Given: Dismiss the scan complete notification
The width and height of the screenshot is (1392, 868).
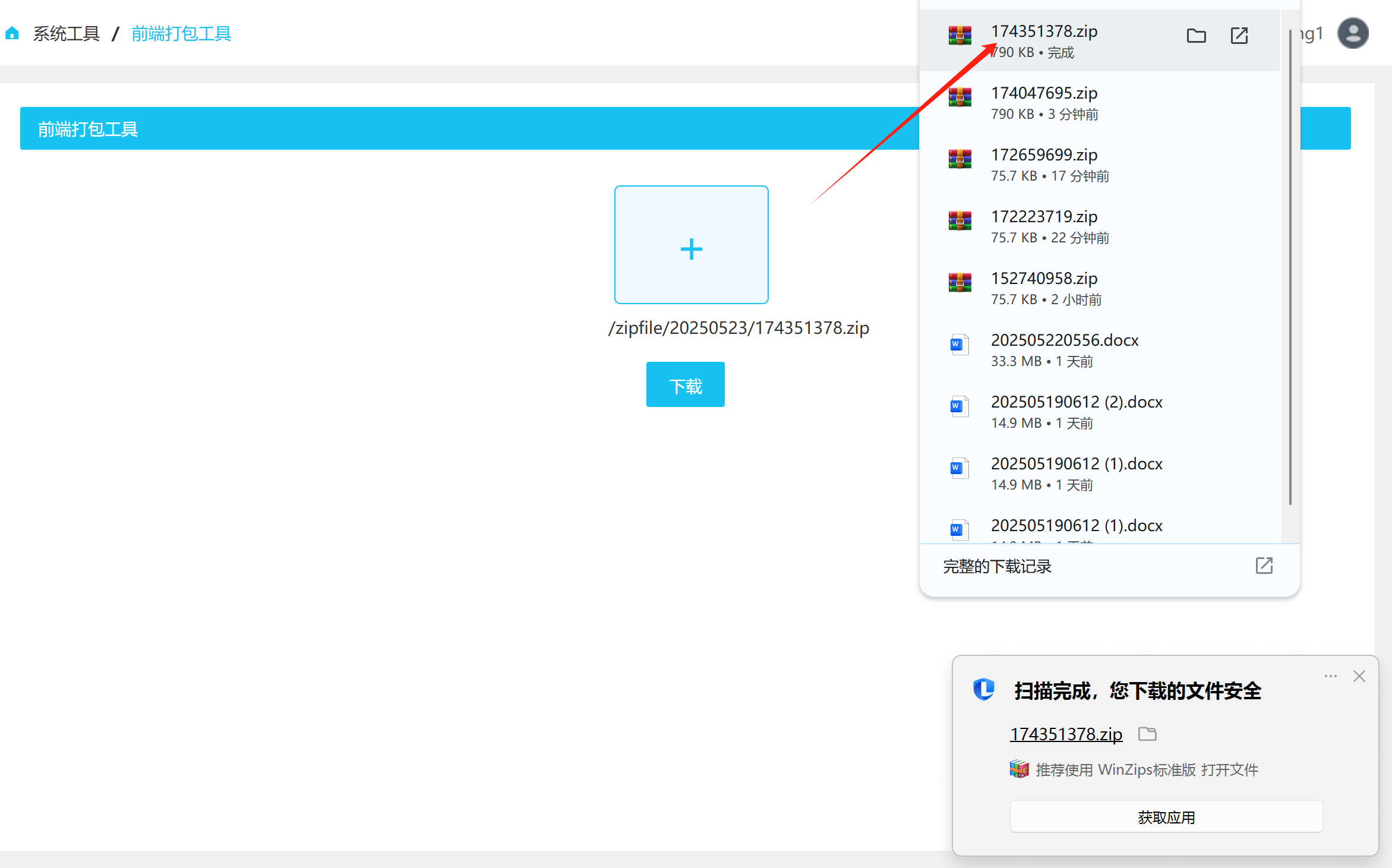Looking at the screenshot, I should click(x=1359, y=676).
